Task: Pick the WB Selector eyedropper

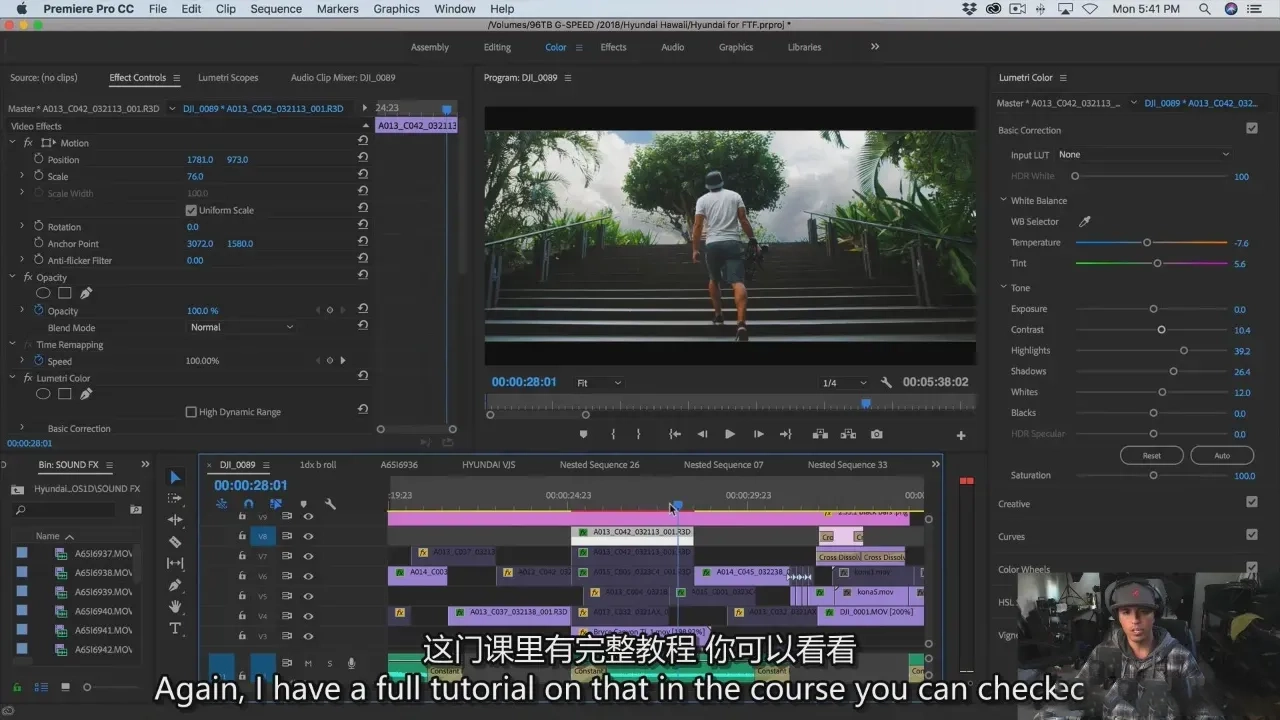Action: (x=1084, y=222)
